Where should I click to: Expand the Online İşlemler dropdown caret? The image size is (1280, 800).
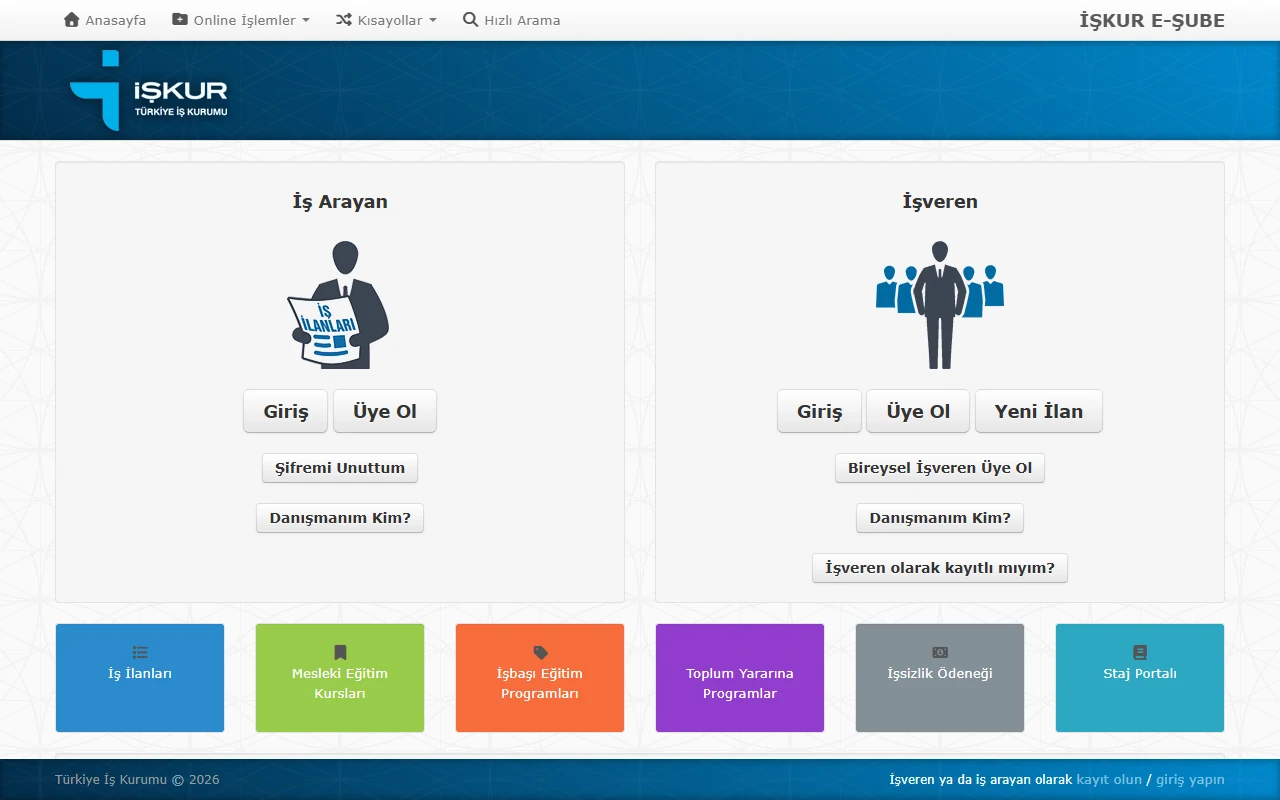tap(306, 20)
